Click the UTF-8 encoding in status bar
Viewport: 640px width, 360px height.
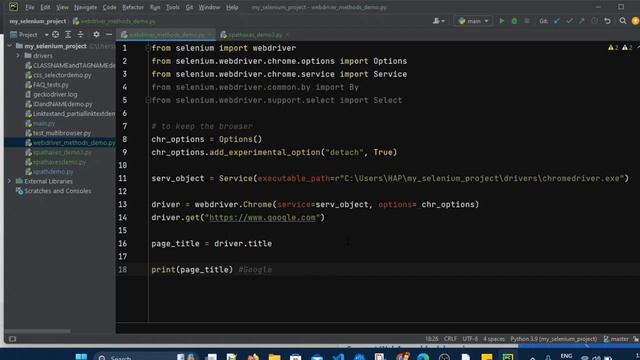(470, 339)
